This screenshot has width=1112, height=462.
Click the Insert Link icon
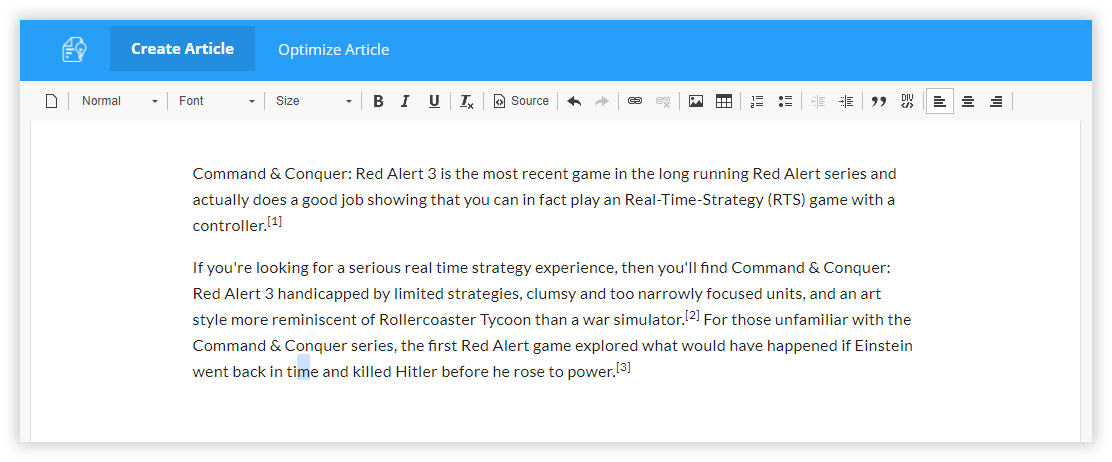tap(635, 101)
